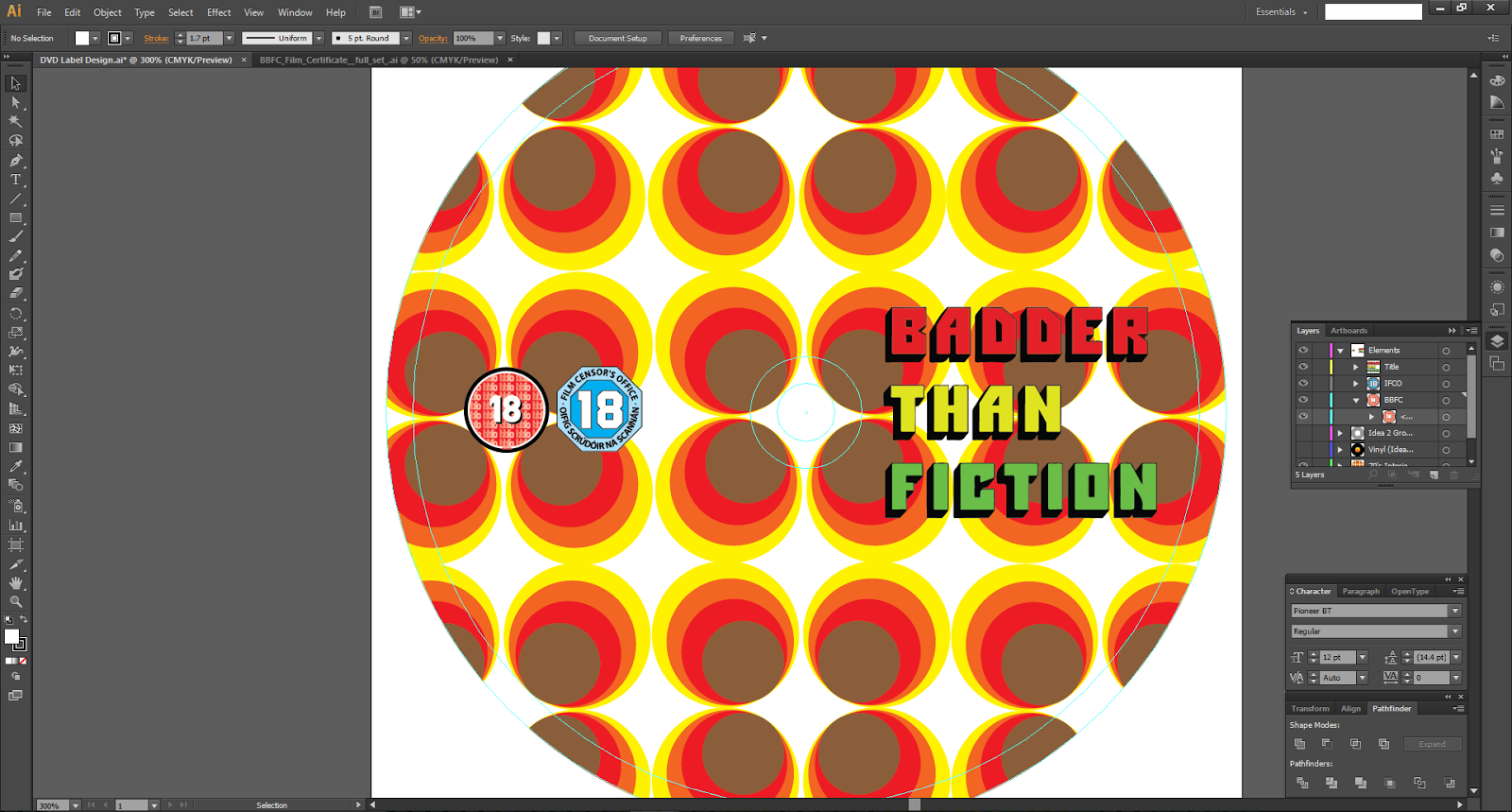Expand the IFCO sublayer
This screenshot has height=812, width=1512.
pos(1356,384)
